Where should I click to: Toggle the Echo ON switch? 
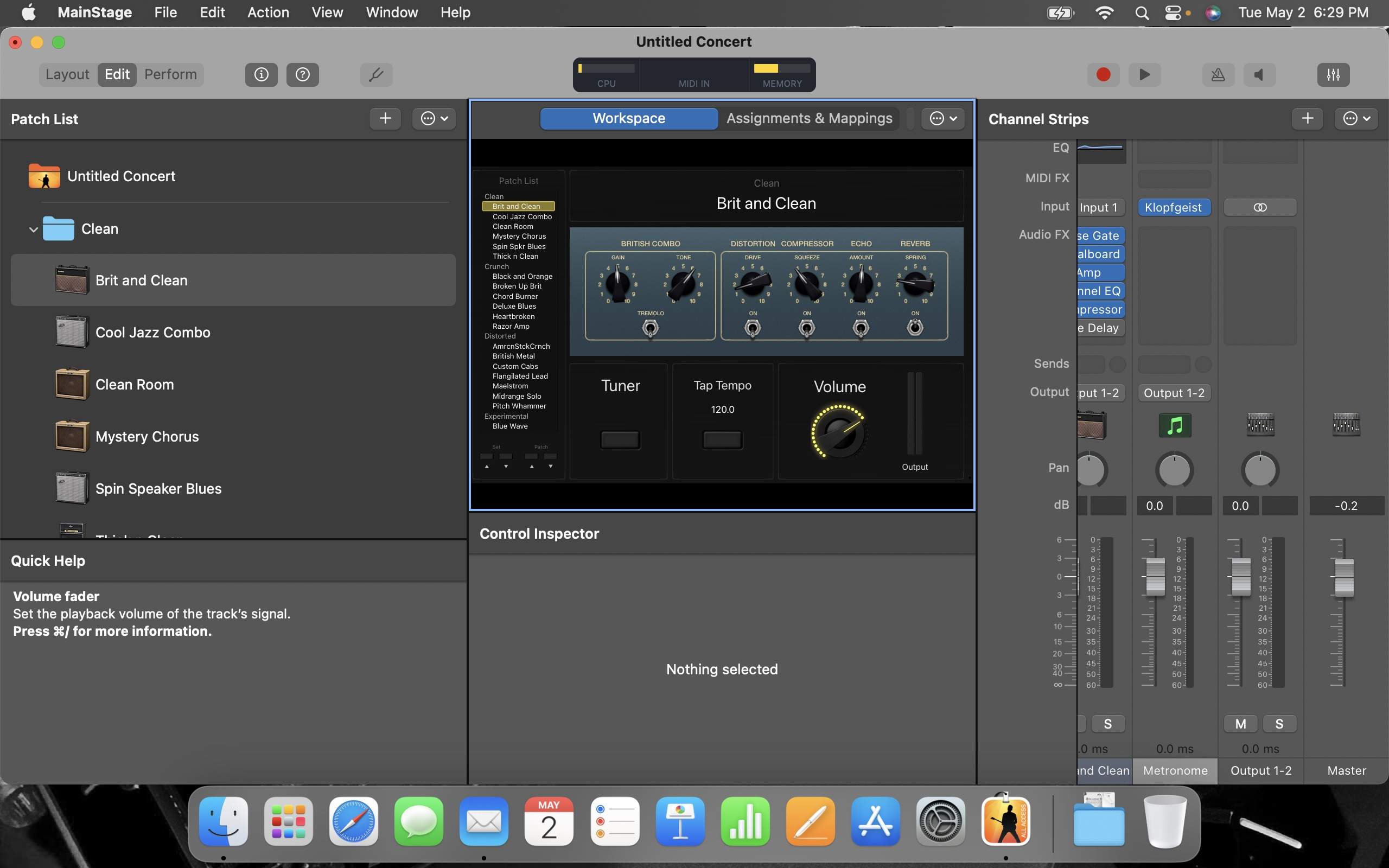click(861, 328)
